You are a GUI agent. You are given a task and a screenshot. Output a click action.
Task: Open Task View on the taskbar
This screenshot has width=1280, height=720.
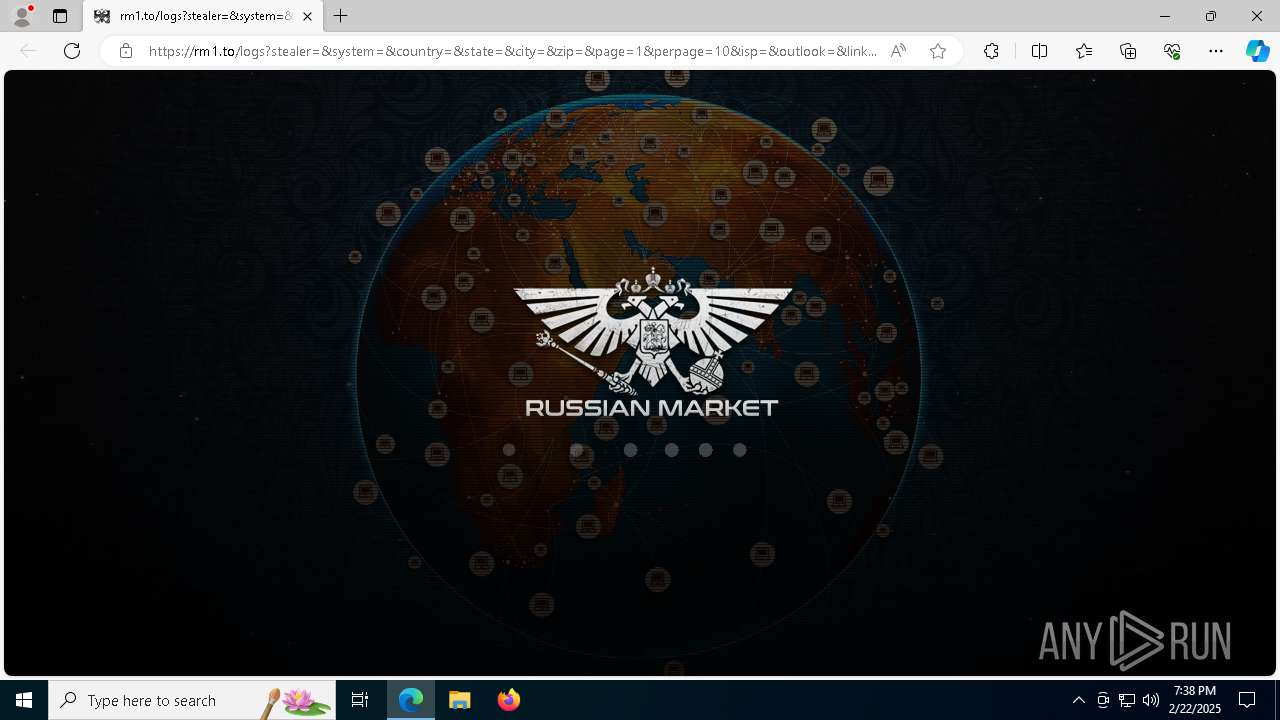point(360,700)
